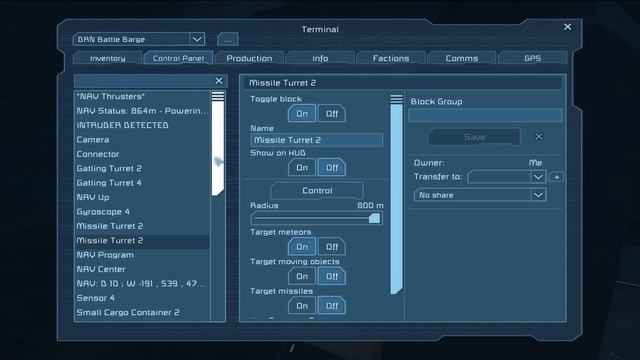
Task: Enable Target missiles
Action: (x=302, y=306)
